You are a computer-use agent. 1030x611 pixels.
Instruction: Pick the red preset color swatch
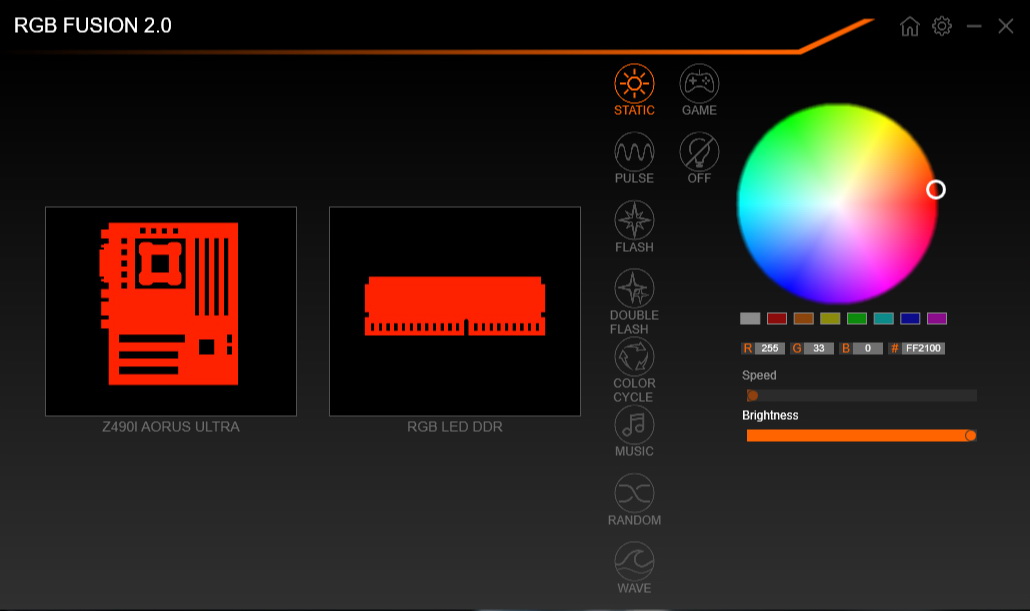click(777, 319)
